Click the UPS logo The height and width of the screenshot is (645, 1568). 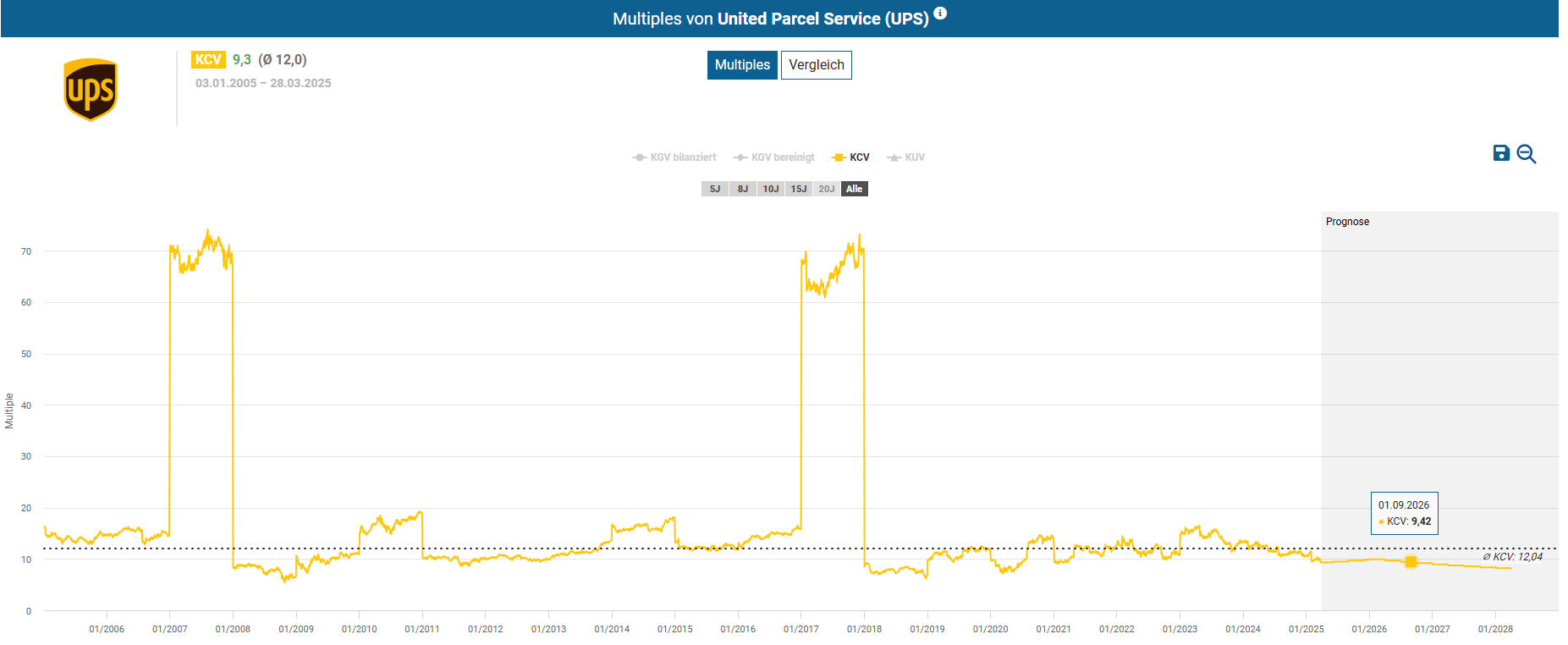tap(91, 90)
